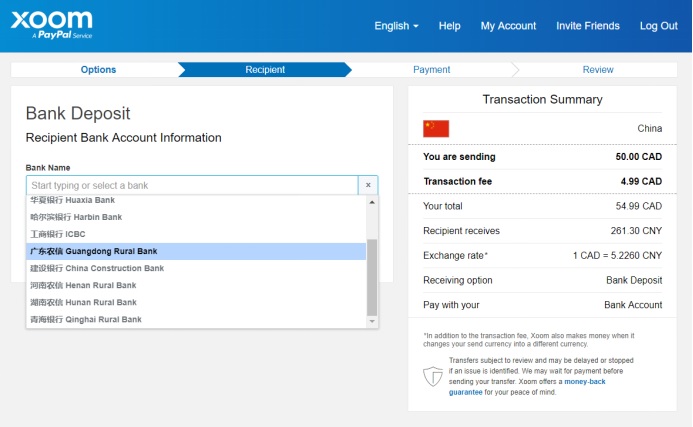Click the China country label
The image size is (693, 427).
[x=650, y=129]
